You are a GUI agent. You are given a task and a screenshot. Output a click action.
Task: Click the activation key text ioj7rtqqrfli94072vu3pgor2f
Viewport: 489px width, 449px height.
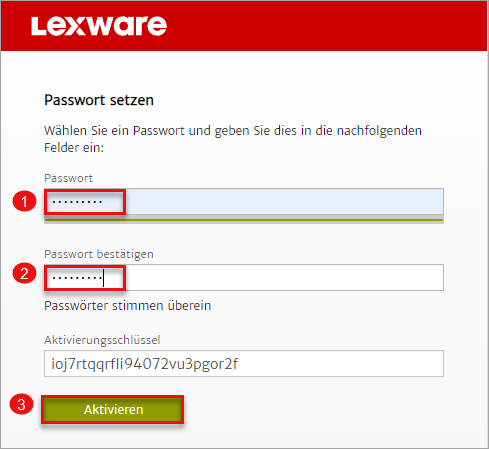(x=144, y=364)
